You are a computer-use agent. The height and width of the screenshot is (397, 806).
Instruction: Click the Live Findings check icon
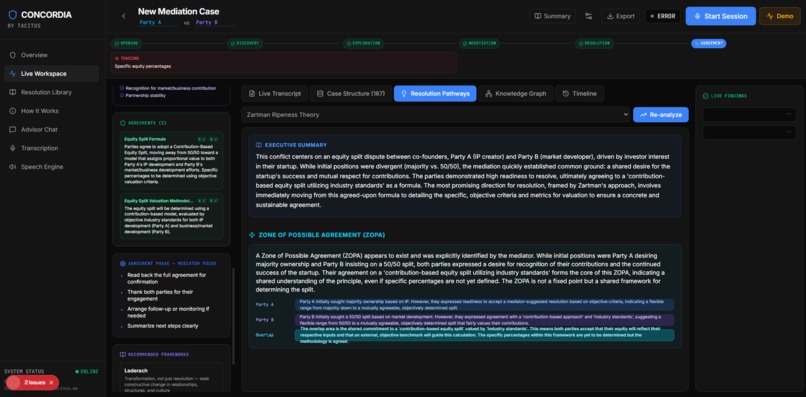pos(705,96)
